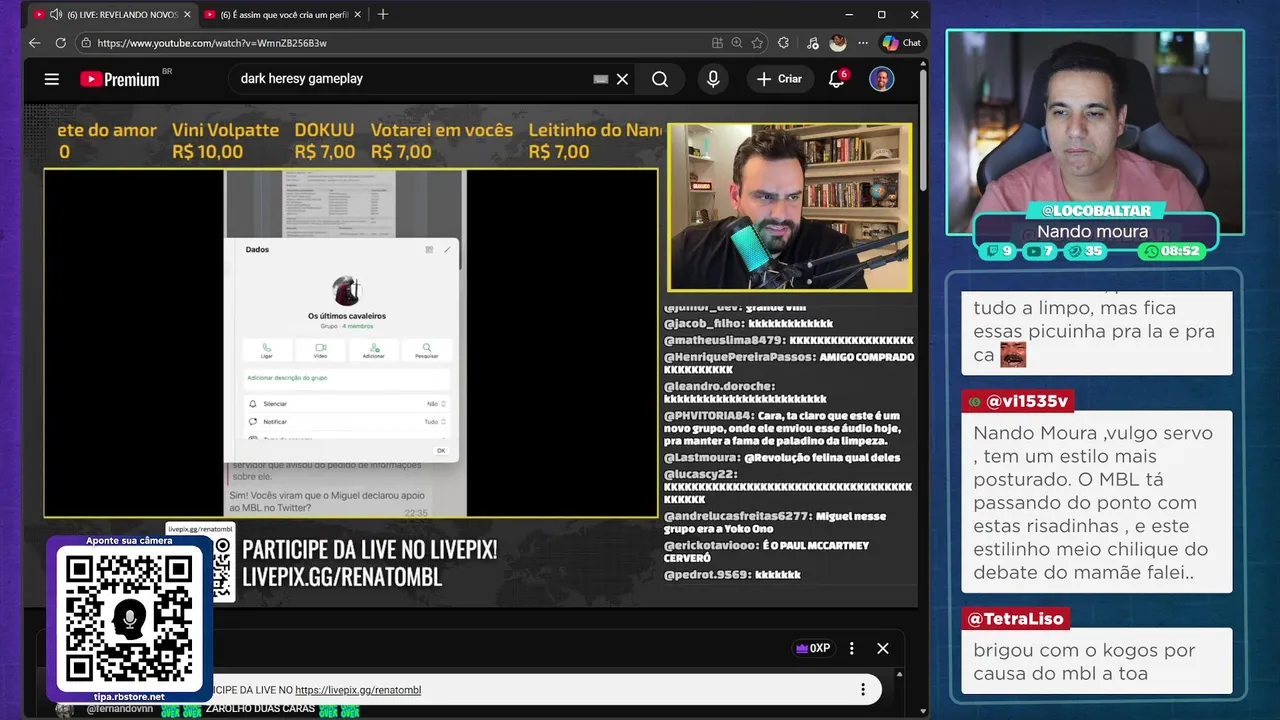Open browser profile picture
1280x720 pixels.
coord(838,43)
